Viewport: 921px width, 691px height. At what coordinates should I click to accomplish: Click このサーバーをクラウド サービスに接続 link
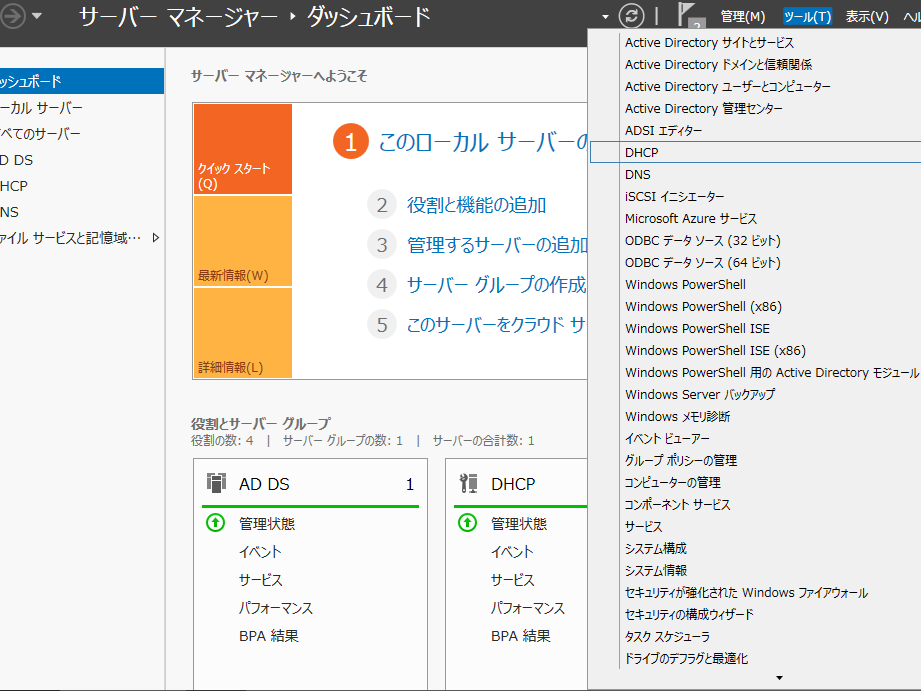496,324
